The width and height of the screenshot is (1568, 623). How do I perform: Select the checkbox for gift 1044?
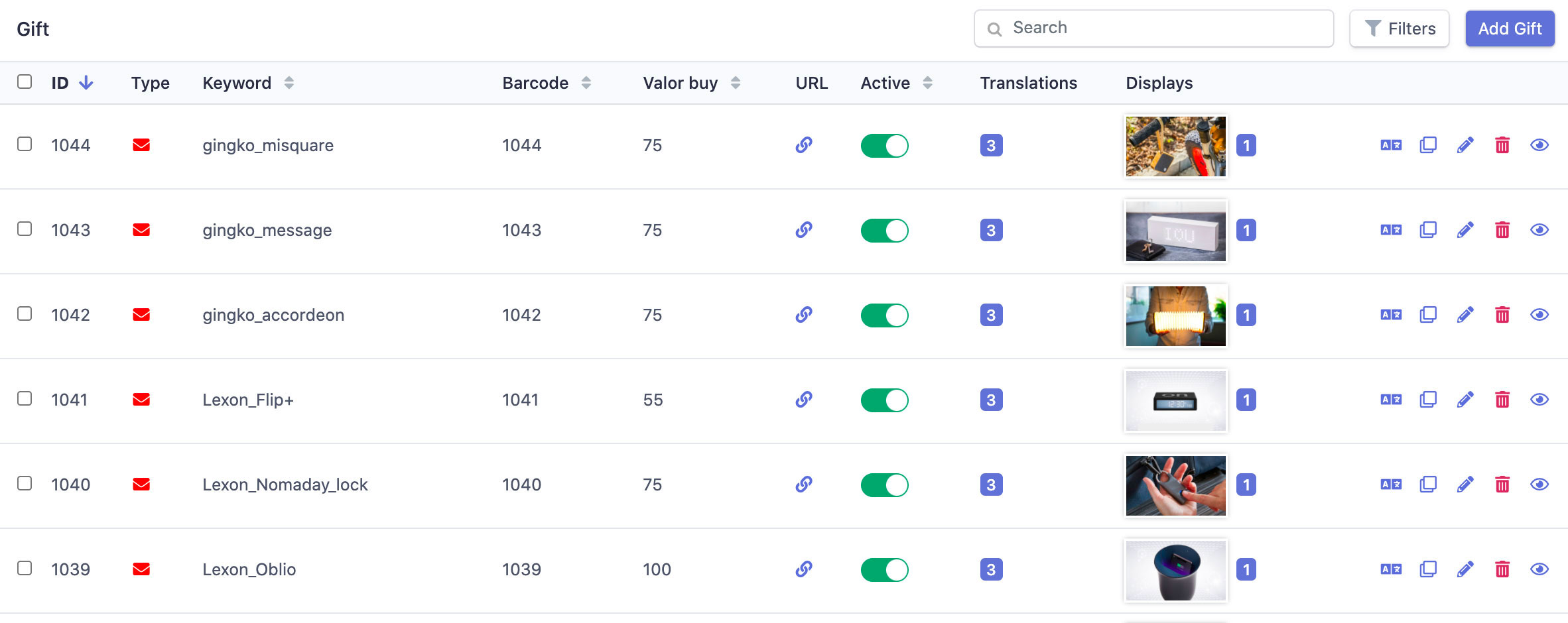(25, 144)
